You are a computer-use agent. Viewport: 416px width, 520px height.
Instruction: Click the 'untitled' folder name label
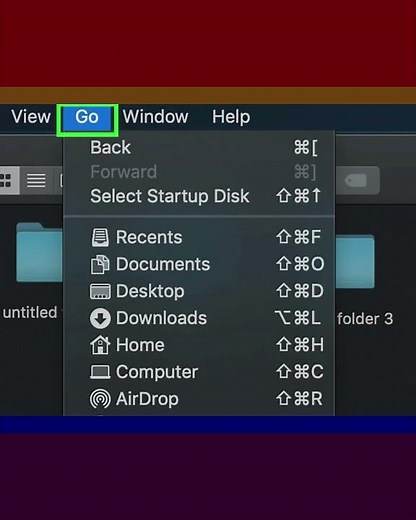[30, 313]
